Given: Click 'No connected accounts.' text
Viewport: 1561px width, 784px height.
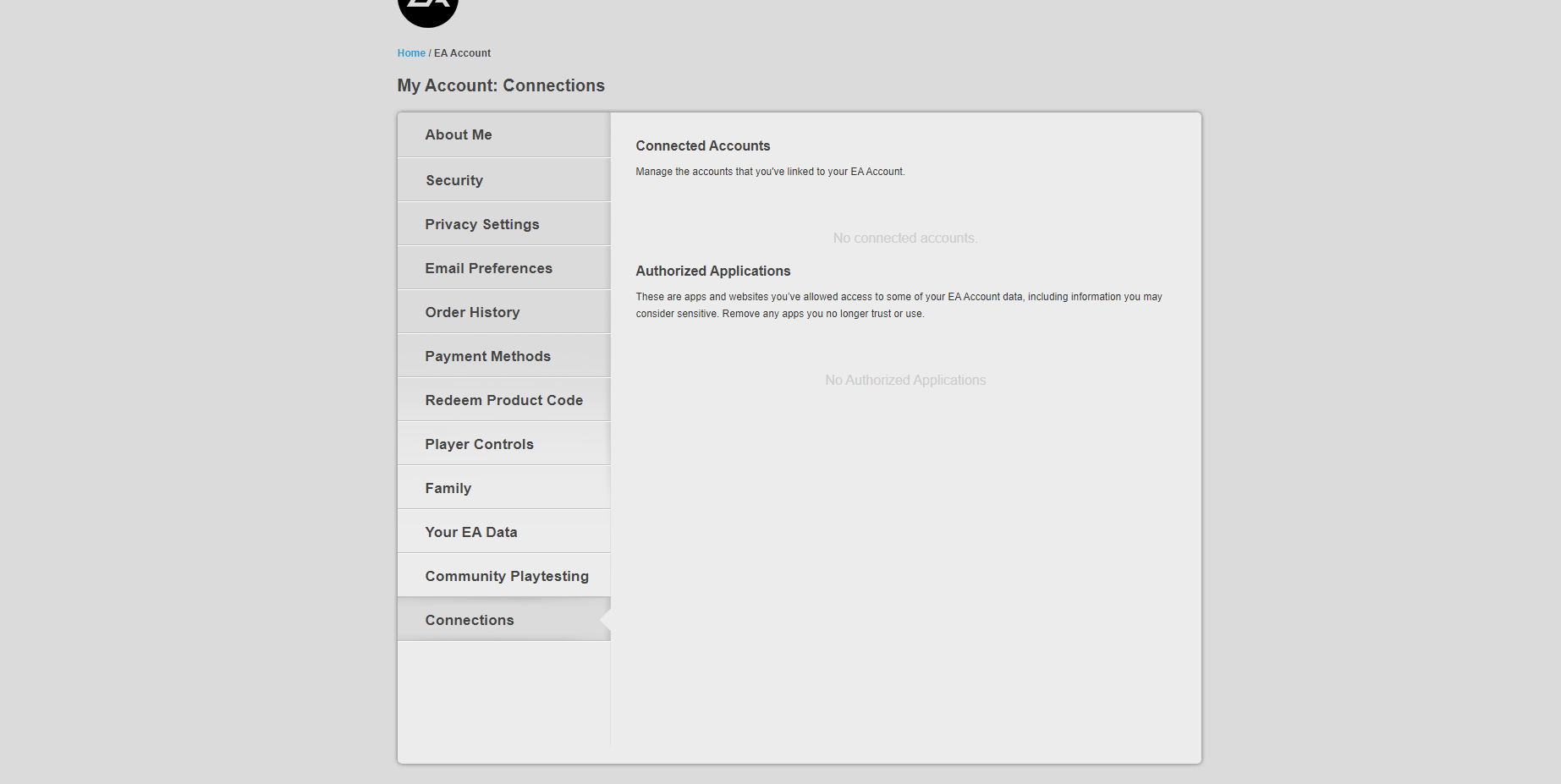Looking at the screenshot, I should pyautogui.click(x=905, y=238).
